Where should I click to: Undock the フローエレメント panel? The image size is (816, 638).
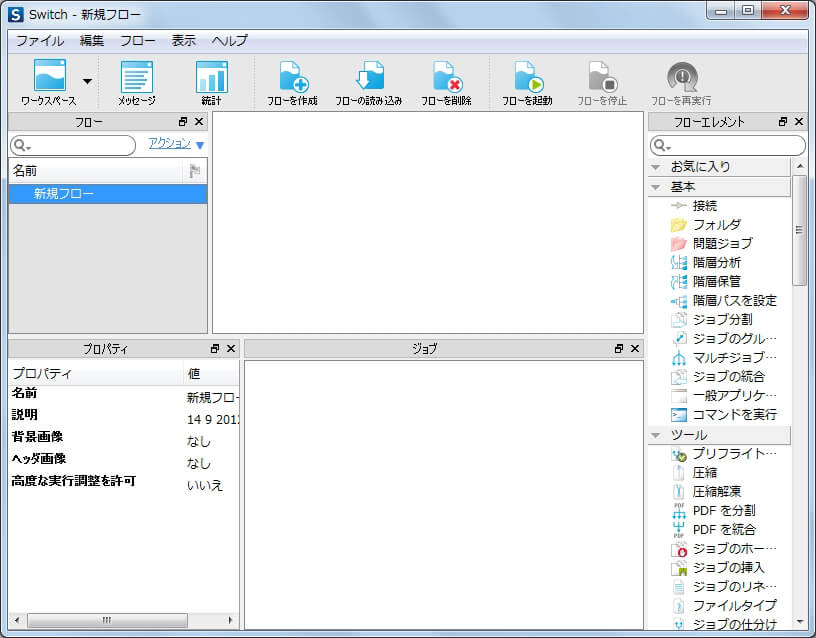point(783,122)
